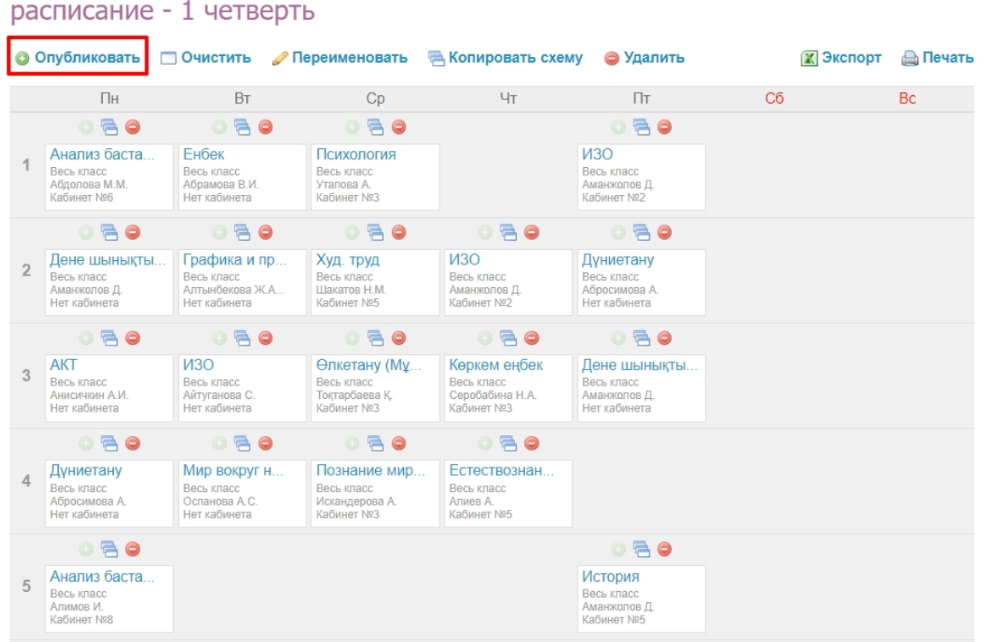Click green add icon above Monday's АКТ lesson
988x642 pixels.
tap(86, 338)
